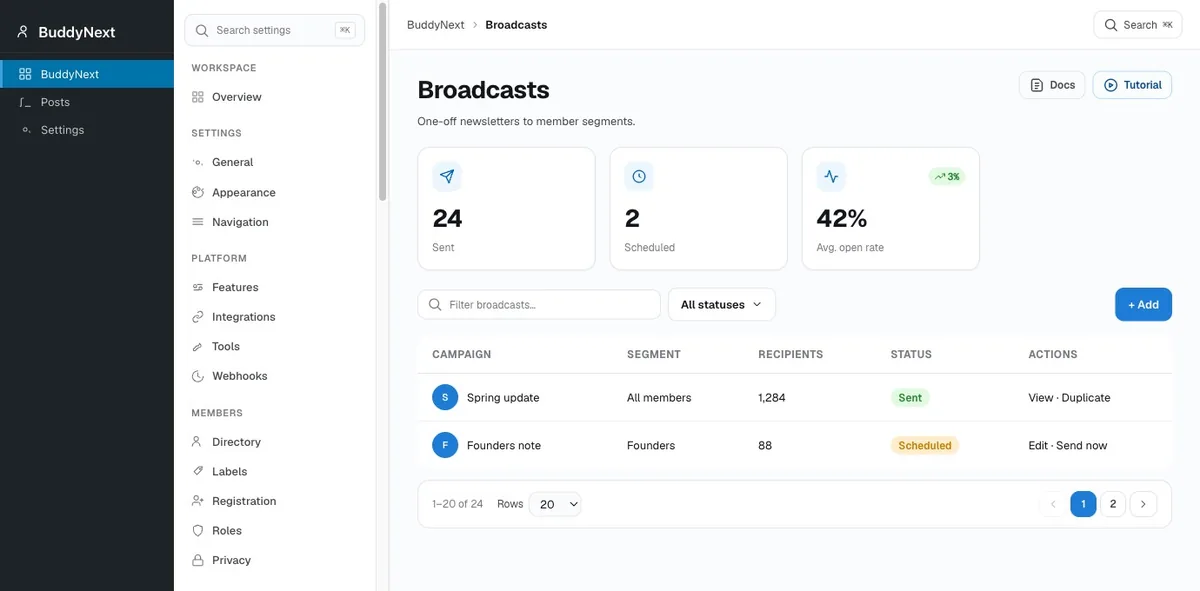Click the magnifier icon in Search settings
This screenshot has height=591, width=1200.
[x=202, y=30]
